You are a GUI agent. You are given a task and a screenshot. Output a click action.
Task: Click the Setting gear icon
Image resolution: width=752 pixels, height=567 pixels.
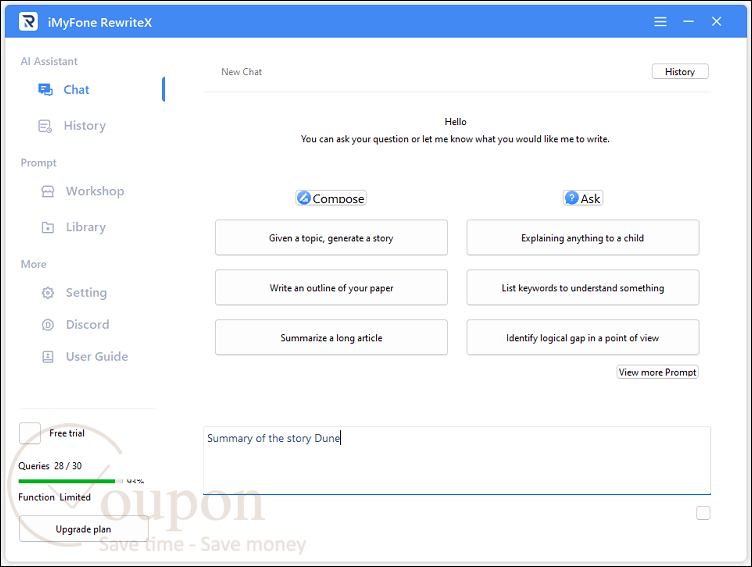coord(47,293)
